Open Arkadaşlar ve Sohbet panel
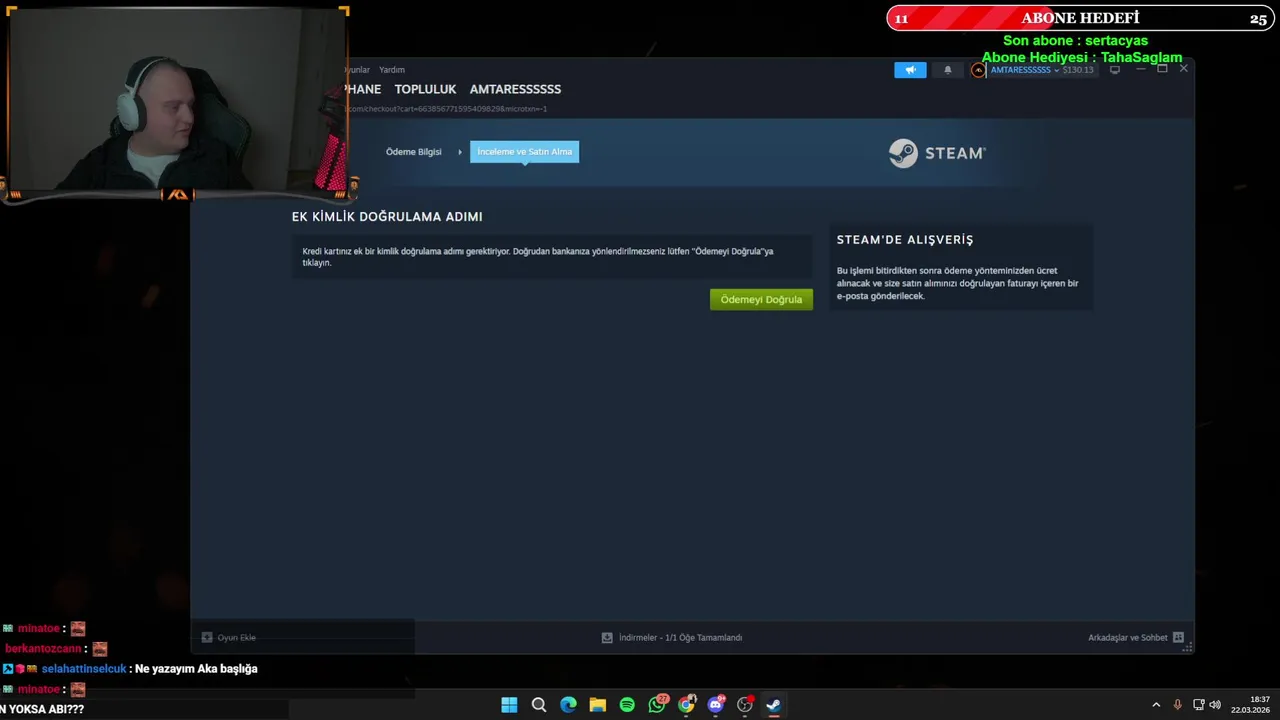 (1136, 637)
